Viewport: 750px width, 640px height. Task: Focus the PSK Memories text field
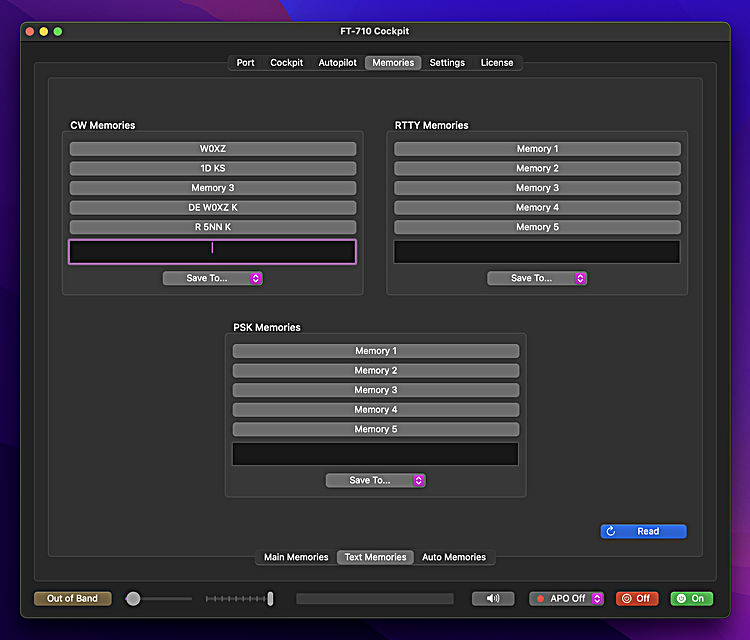[x=375, y=454]
